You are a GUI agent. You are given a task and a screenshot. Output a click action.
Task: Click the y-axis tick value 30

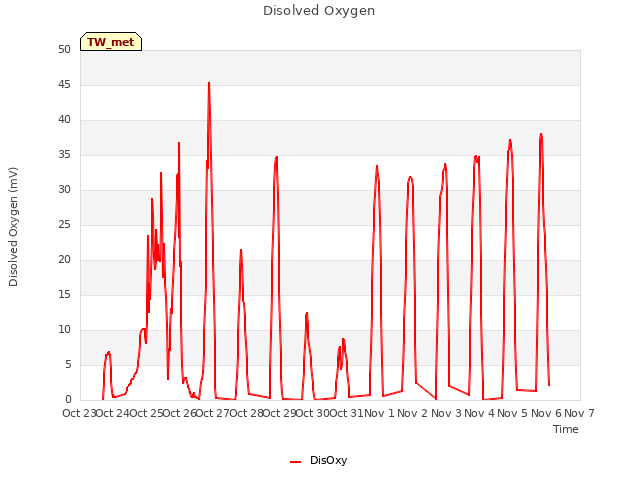pyautogui.click(x=64, y=190)
